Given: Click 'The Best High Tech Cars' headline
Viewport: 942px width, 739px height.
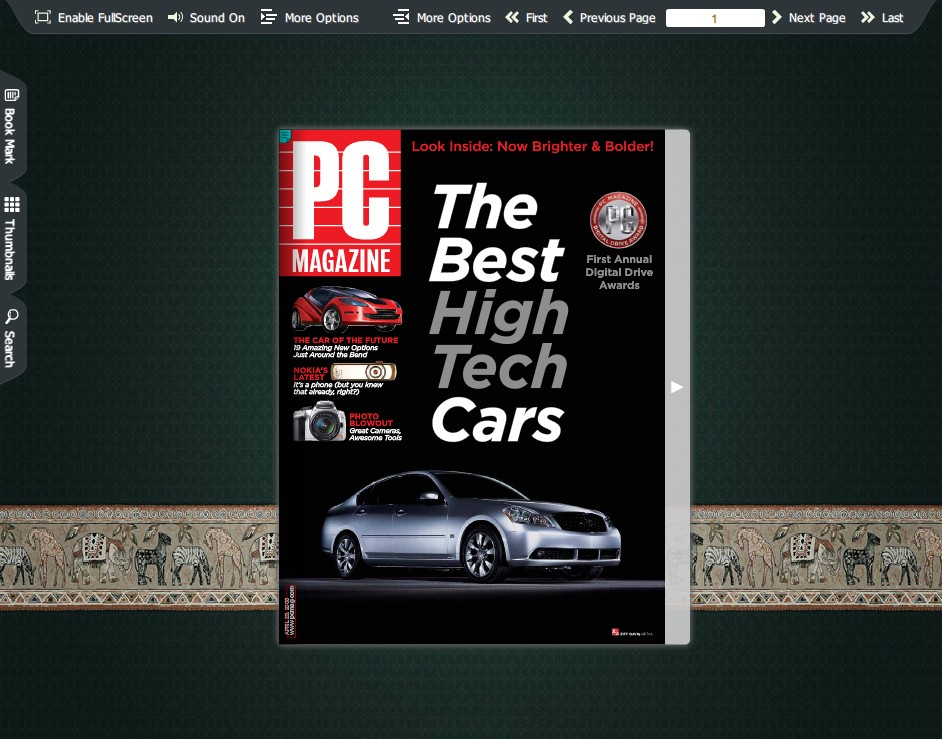Looking at the screenshot, I should pos(498,312).
